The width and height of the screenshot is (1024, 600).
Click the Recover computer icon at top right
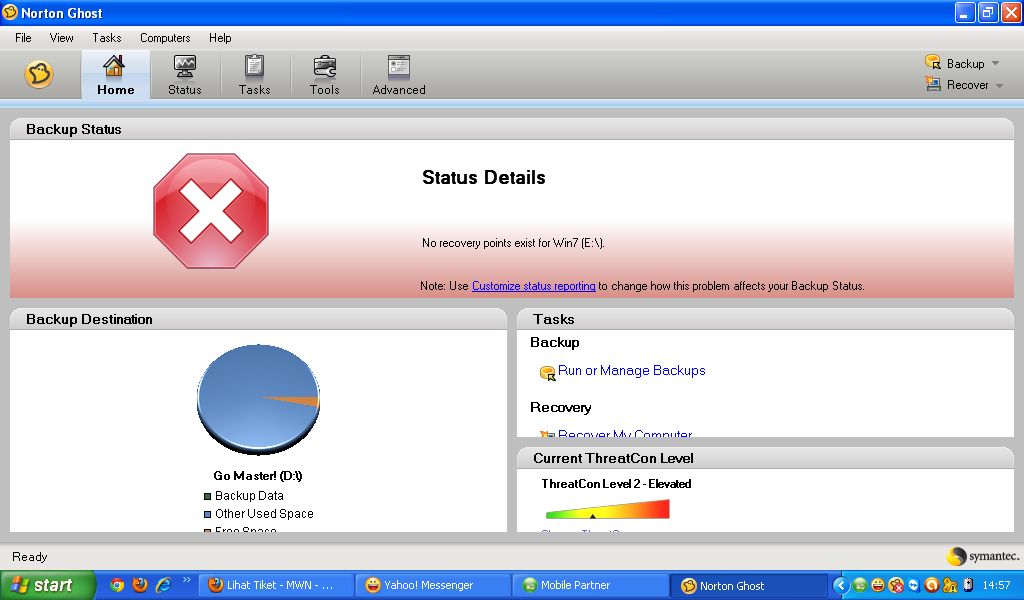[x=933, y=84]
